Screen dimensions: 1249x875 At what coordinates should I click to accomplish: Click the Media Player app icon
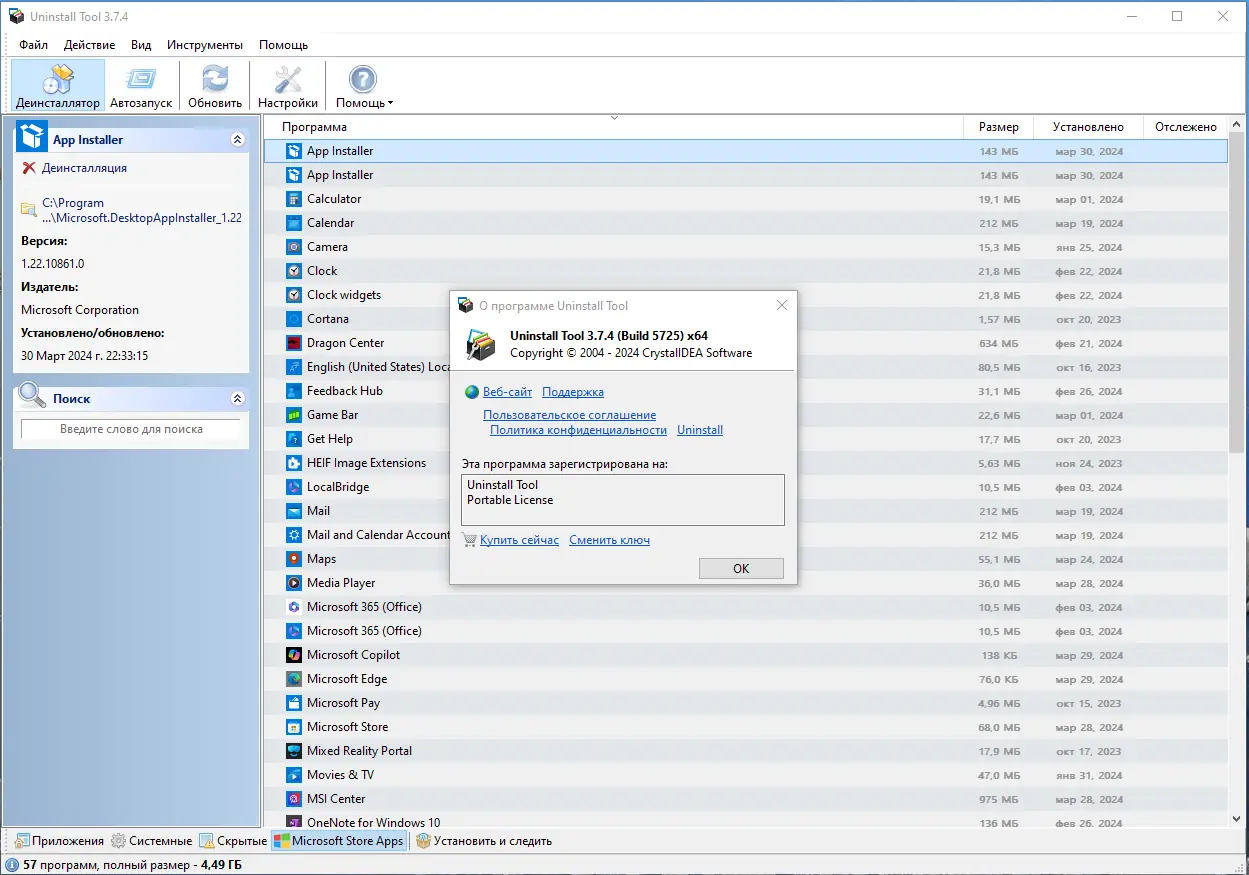pos(293,583)
